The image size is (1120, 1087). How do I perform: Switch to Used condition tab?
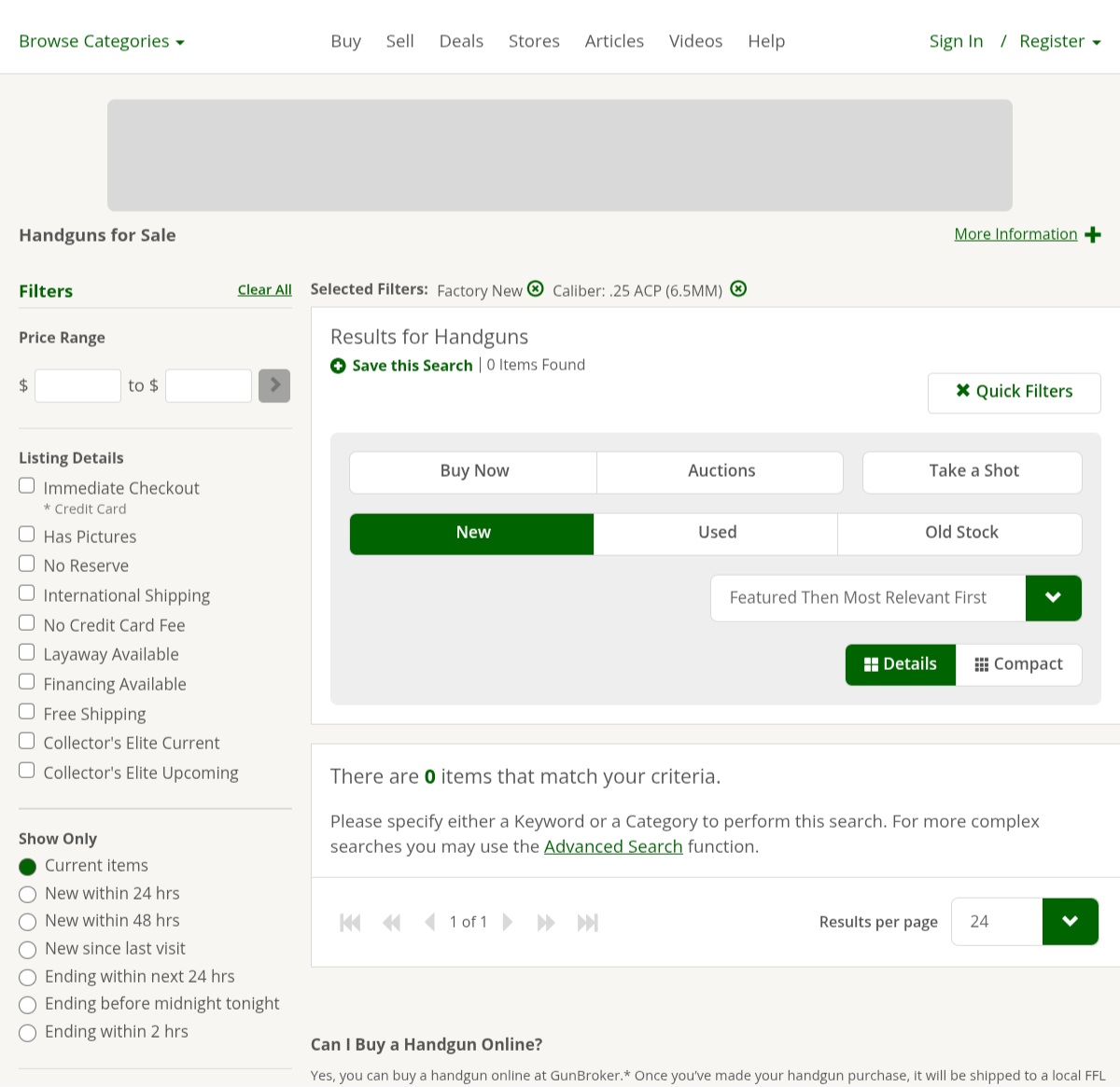click(717, 534)
